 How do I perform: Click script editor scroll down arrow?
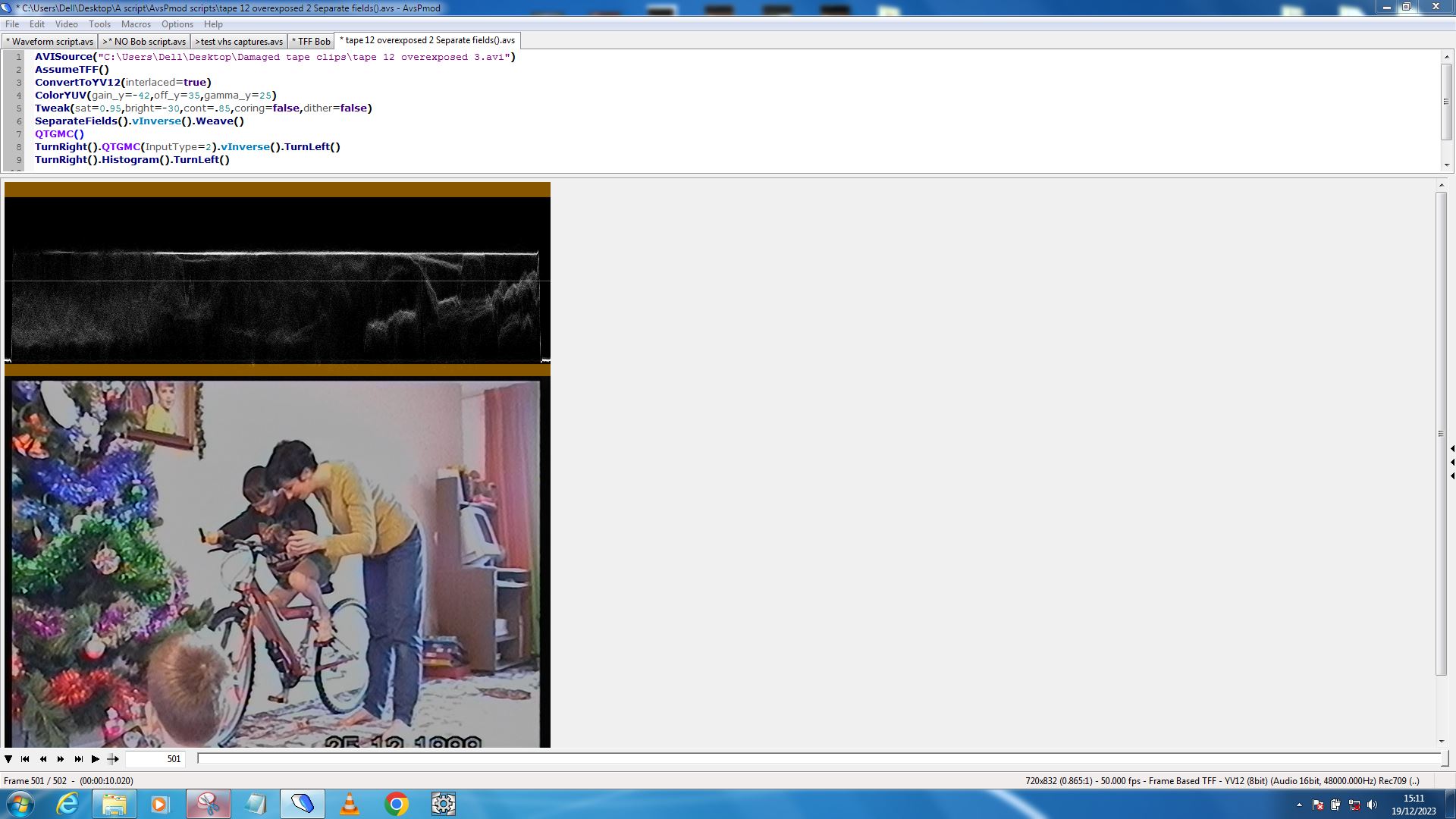coord(1447,165)
